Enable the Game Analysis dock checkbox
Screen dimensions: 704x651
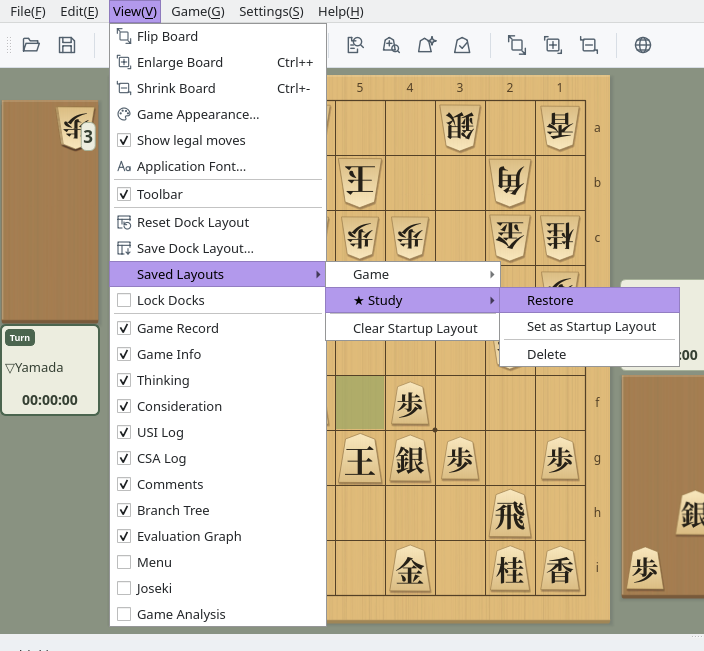(x=124, y=615)
